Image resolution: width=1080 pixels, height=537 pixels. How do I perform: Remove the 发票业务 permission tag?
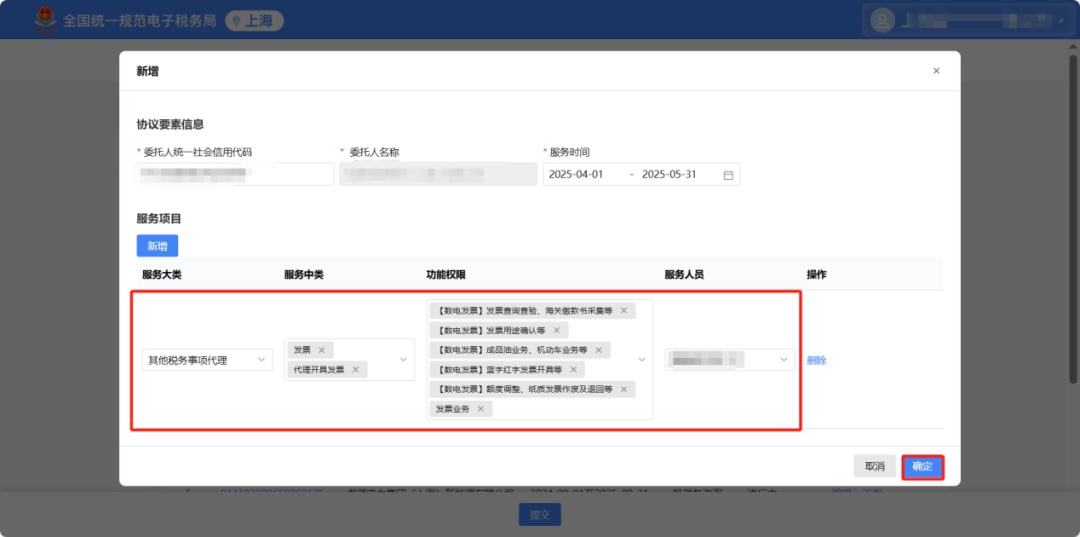(480, 409)
